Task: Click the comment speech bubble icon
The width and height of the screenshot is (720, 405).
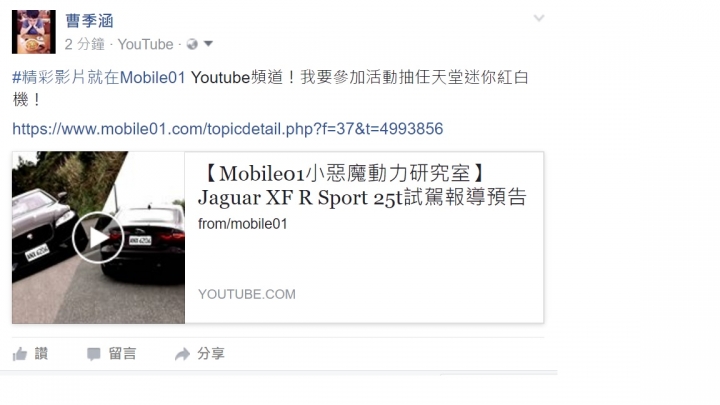Action: click(94, 354)
